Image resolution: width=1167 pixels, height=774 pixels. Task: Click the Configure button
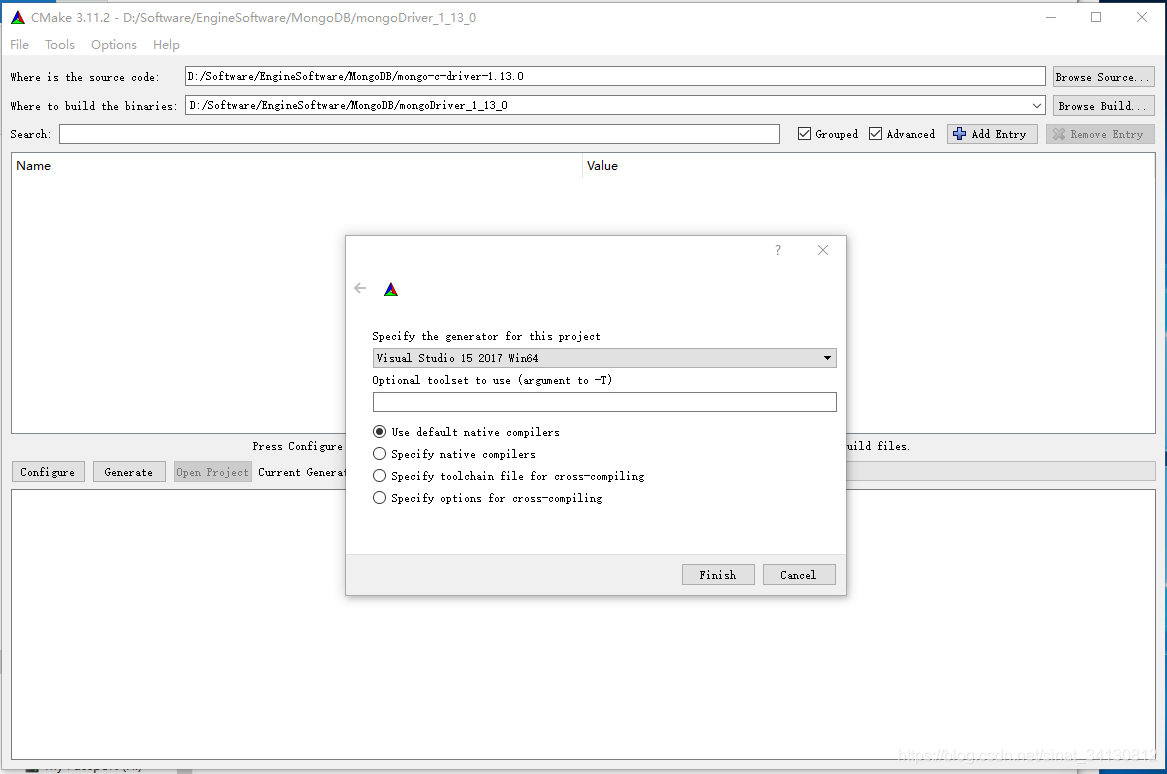coord(48,472)
